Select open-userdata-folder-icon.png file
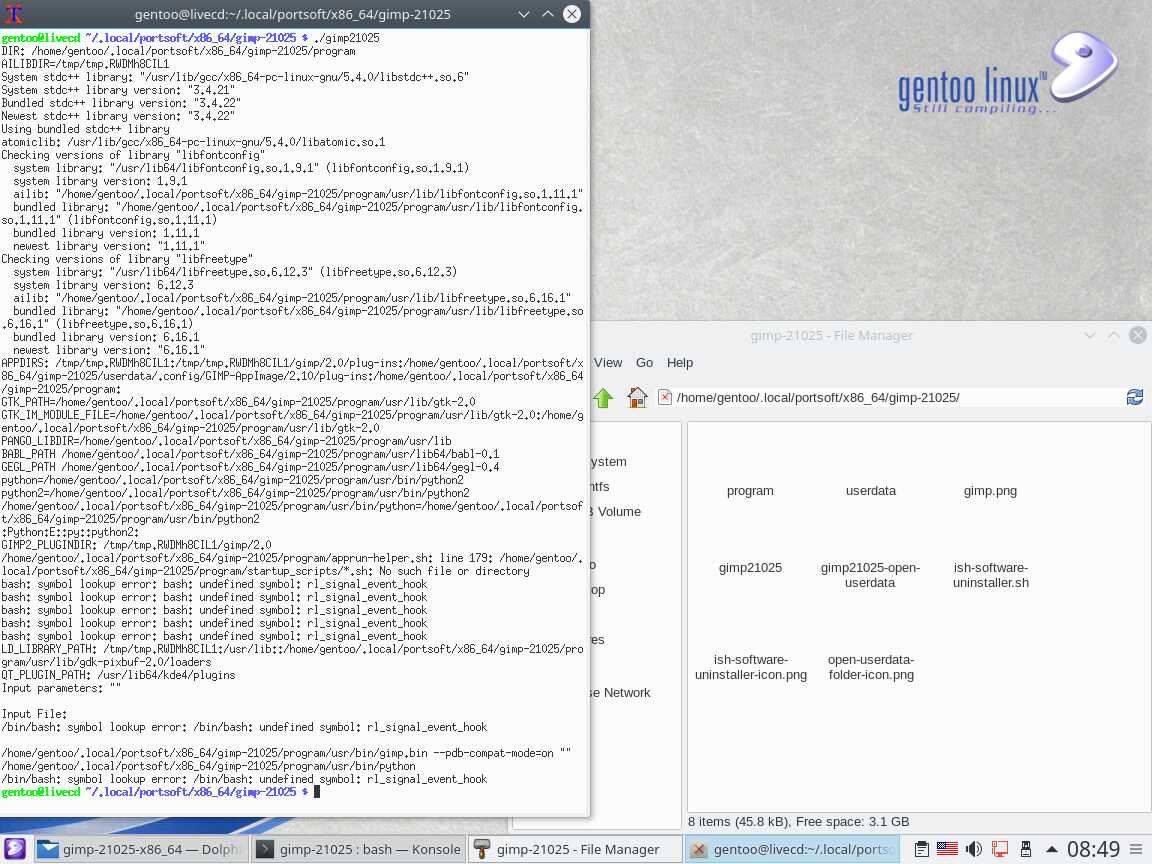This screenshot has width=1152, height=864. click(x=871, y=667)
